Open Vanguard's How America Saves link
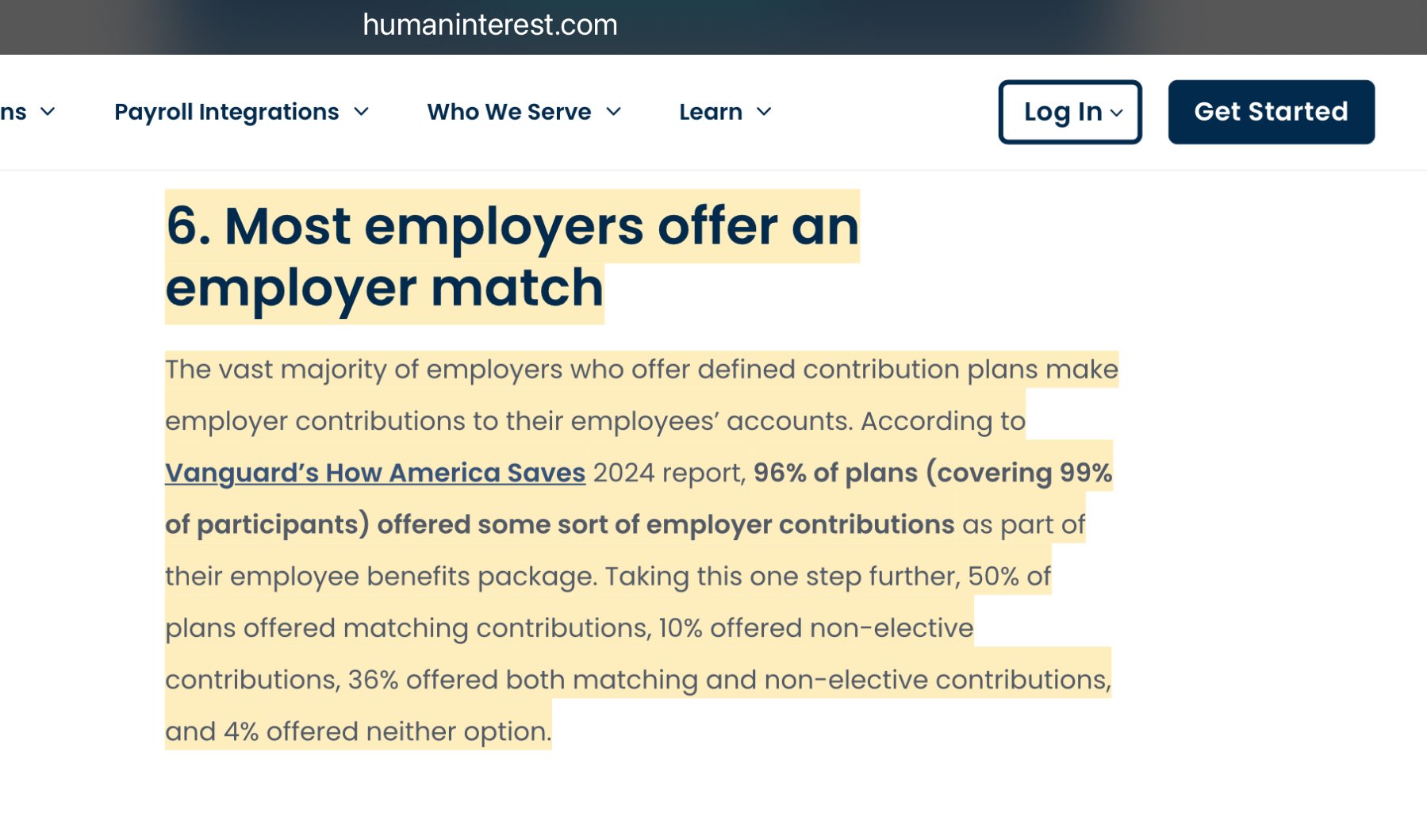Image resolution: width=1427 pixels, height=840 pixels. pos(375,473)
